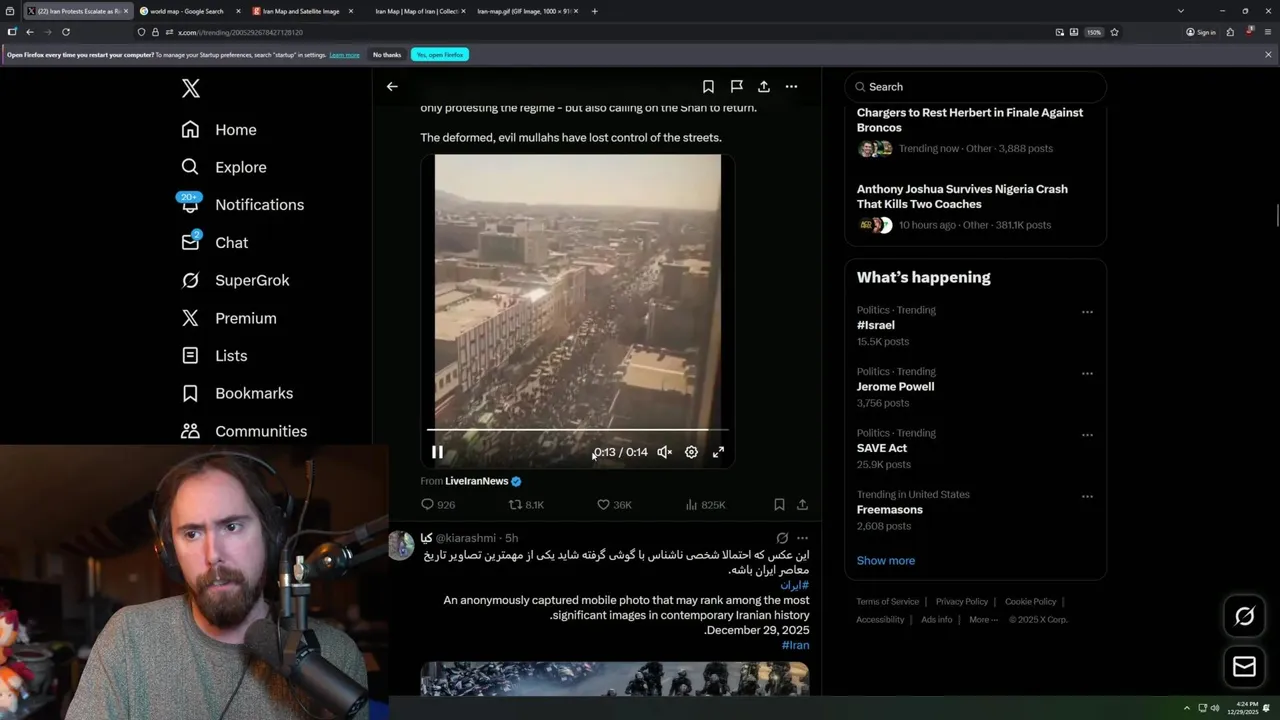Share the post below the video
The image size is (1280, 720).
802,505
